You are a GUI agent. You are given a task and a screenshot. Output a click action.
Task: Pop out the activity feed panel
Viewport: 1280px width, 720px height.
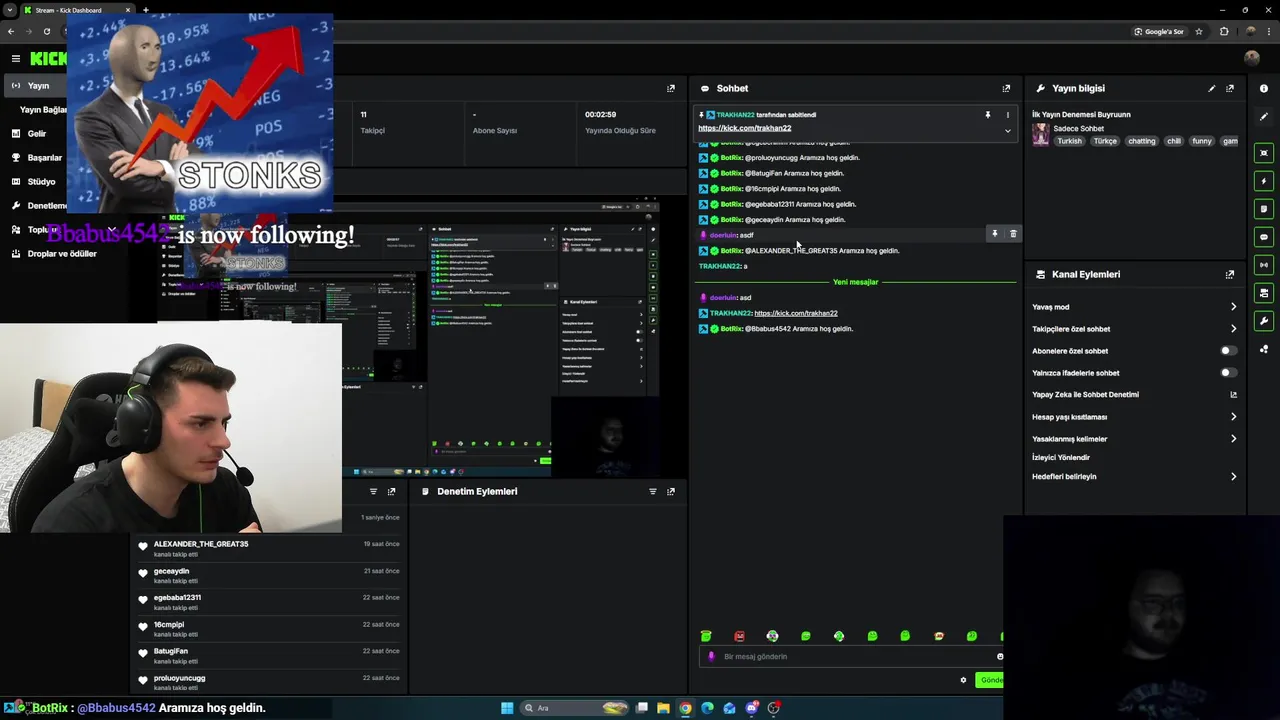(x=391, y=491)
